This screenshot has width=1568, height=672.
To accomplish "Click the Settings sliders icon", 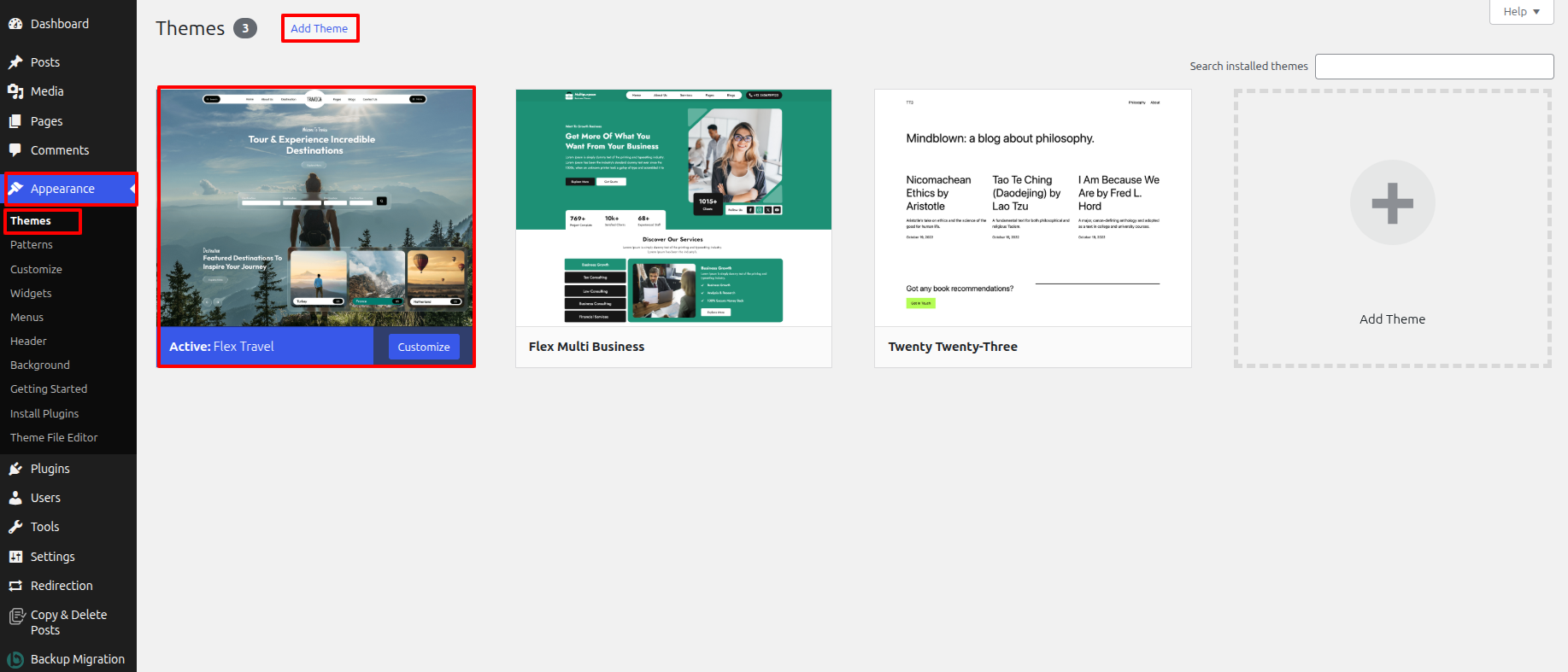I will click(15, 557).
